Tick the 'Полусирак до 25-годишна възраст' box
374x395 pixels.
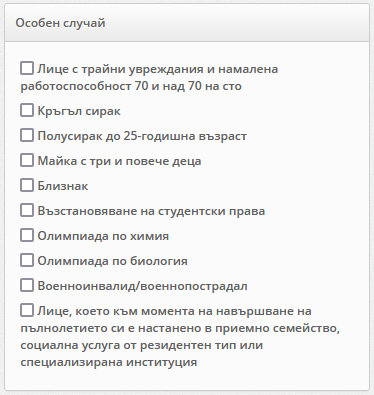(x=27, y=135)
